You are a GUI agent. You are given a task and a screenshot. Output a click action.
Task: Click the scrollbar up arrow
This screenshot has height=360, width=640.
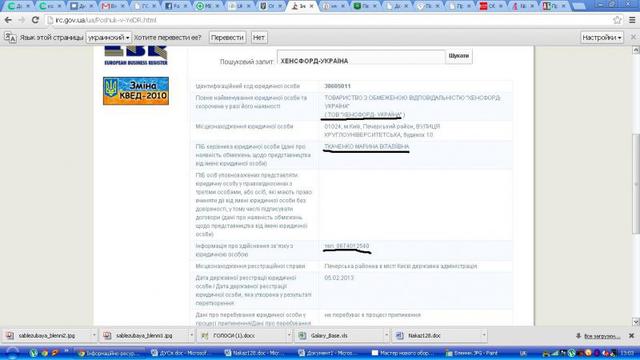[x=636, y=50]
